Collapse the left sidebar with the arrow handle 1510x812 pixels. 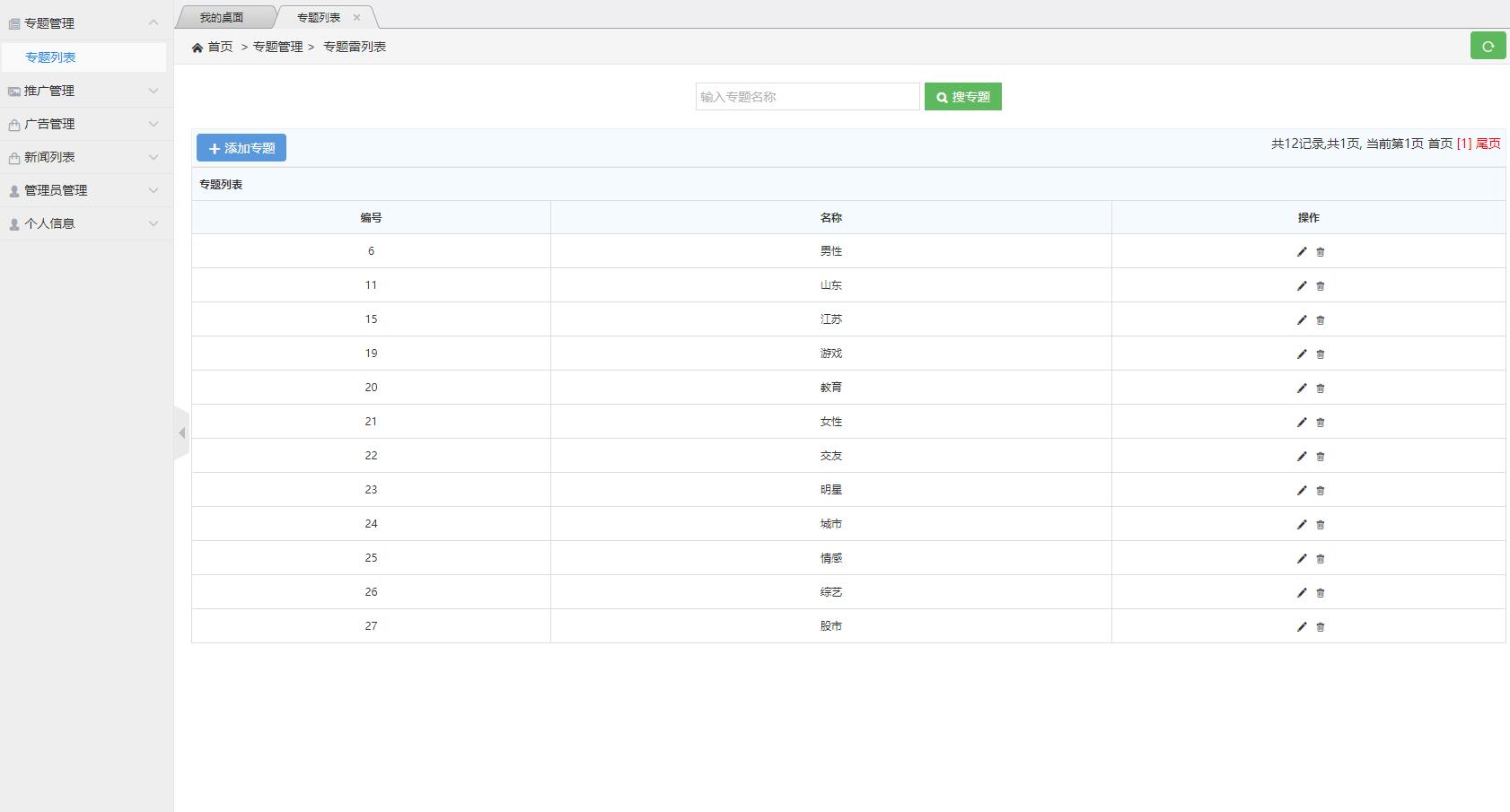click(181, 433)
